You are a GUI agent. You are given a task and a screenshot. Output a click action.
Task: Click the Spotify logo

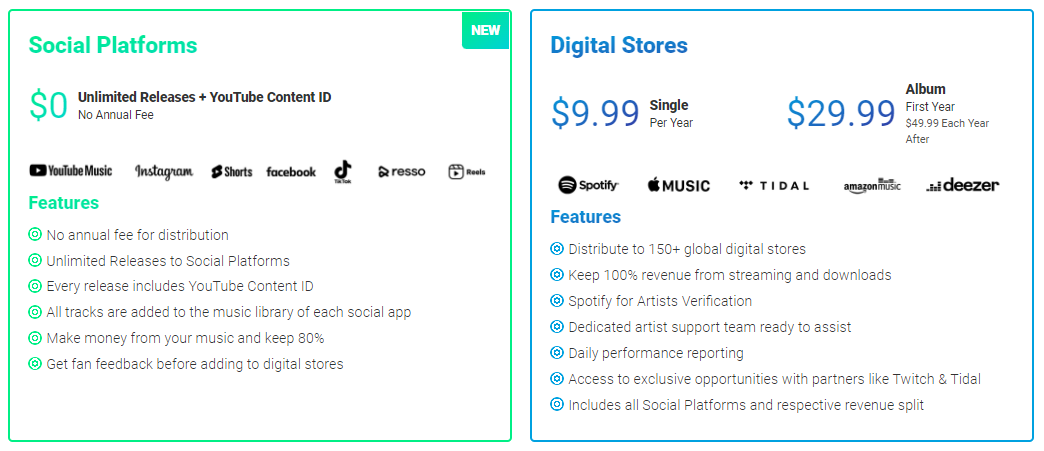click(589, 185)
